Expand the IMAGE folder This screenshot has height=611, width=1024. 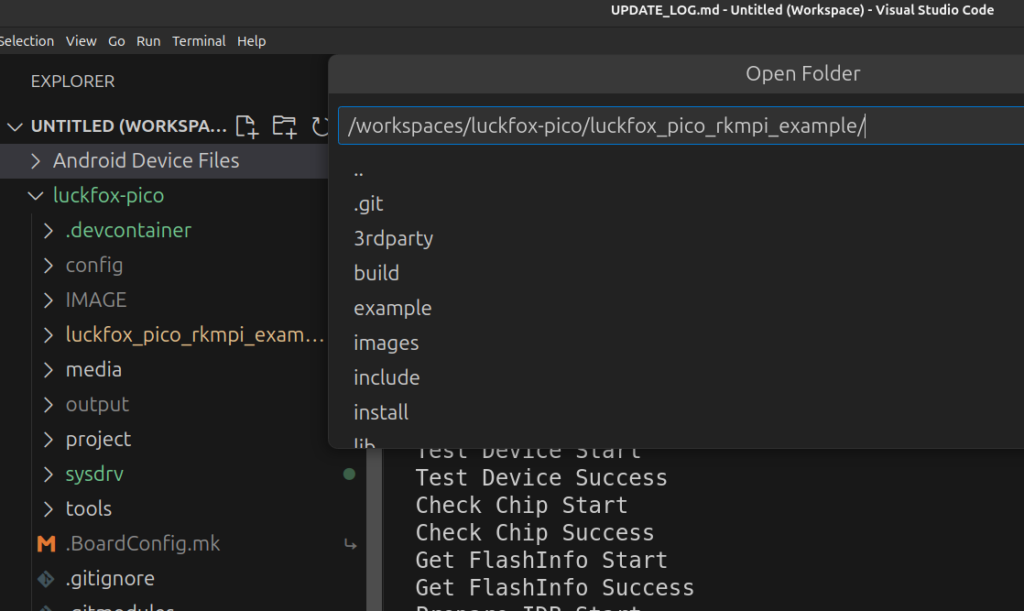48,300
